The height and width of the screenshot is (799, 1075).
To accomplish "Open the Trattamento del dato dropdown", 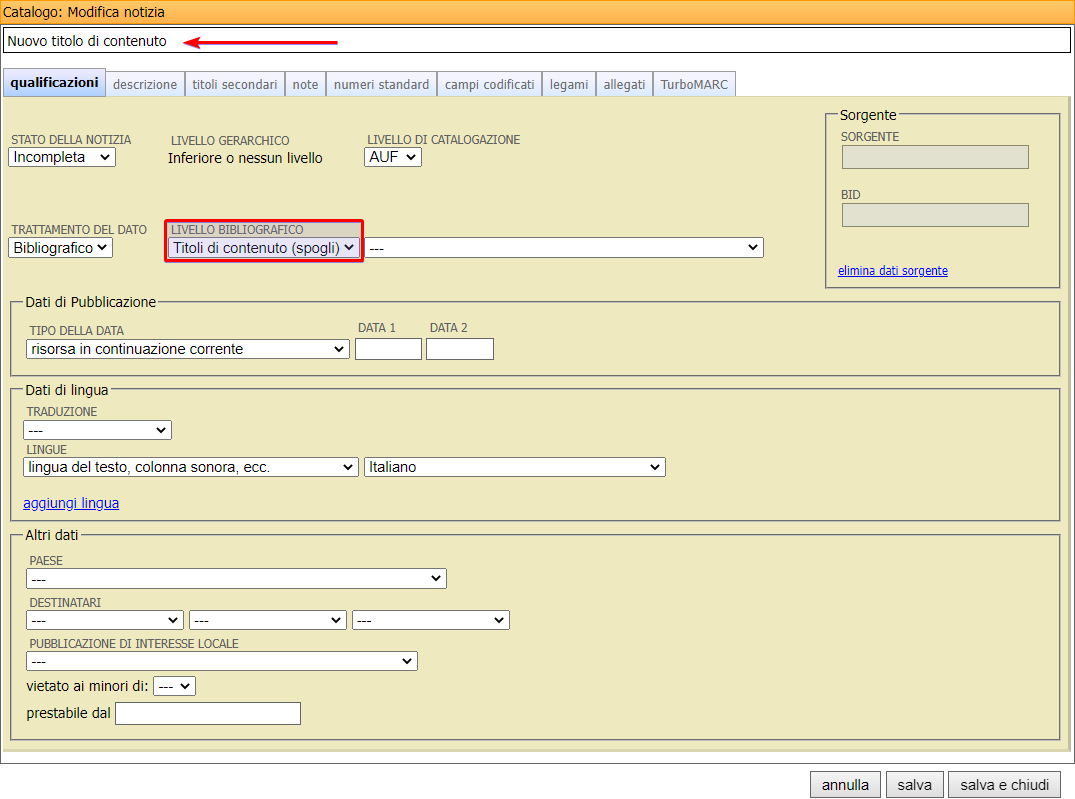I will coord(60,247).
